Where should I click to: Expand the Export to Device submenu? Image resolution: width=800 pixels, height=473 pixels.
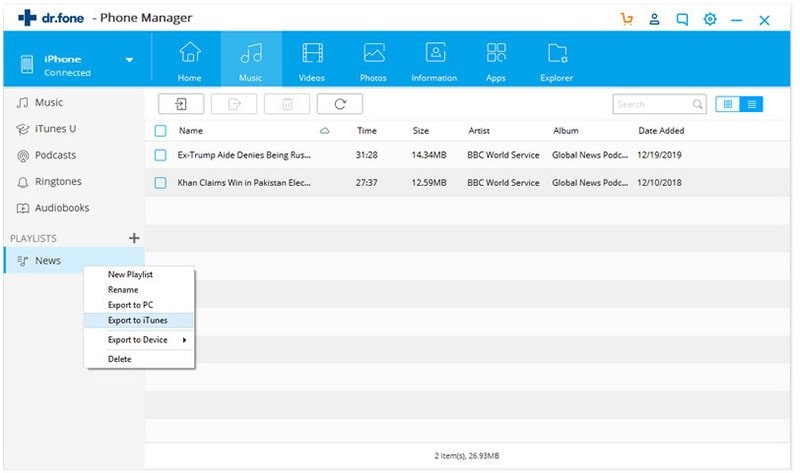139,340
